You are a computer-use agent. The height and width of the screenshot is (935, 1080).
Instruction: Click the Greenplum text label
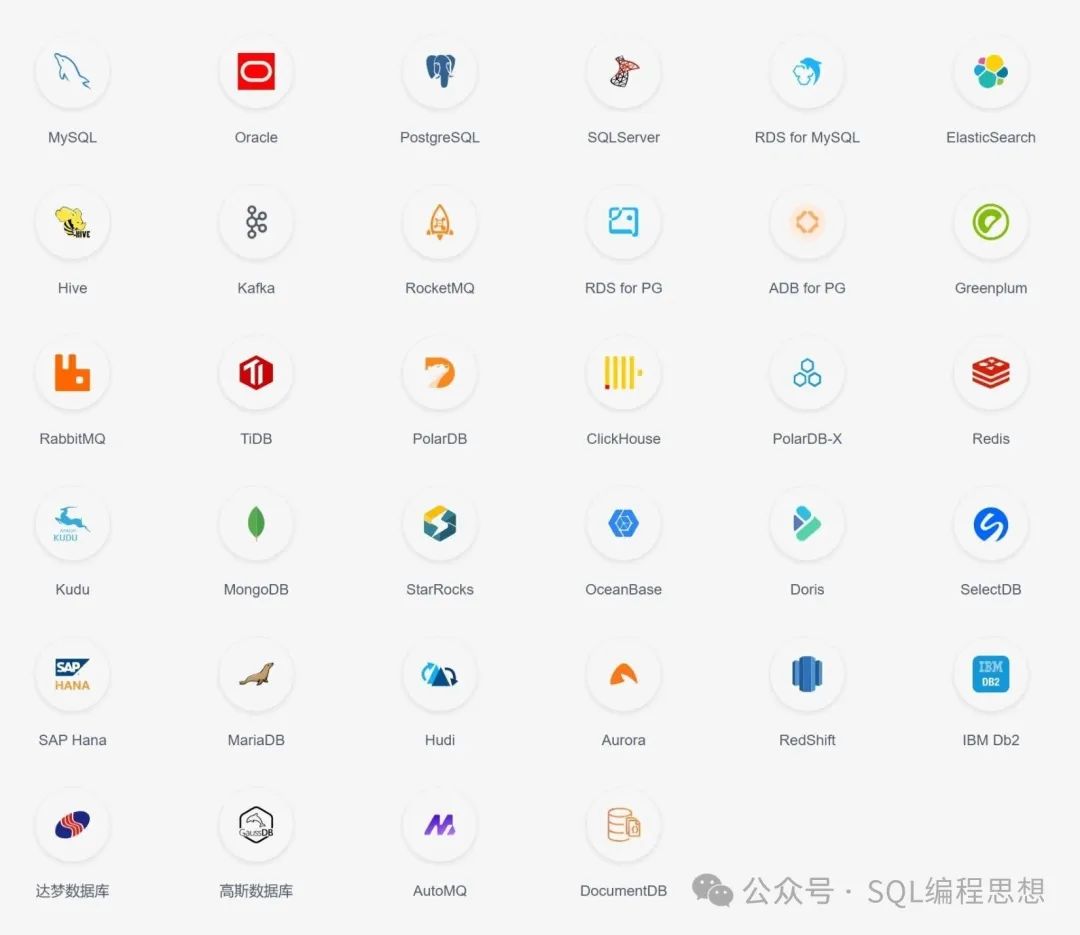(x=990, y=288)
